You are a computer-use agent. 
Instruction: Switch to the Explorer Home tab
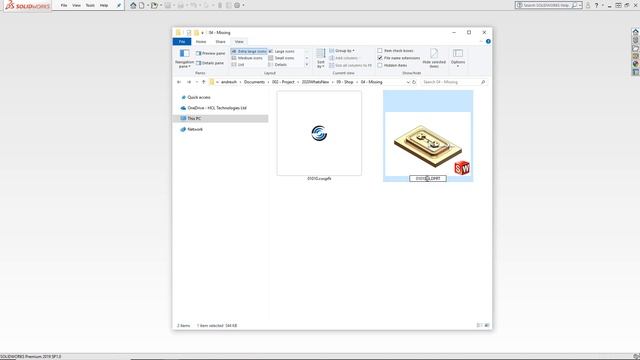[x=201, y=42]
